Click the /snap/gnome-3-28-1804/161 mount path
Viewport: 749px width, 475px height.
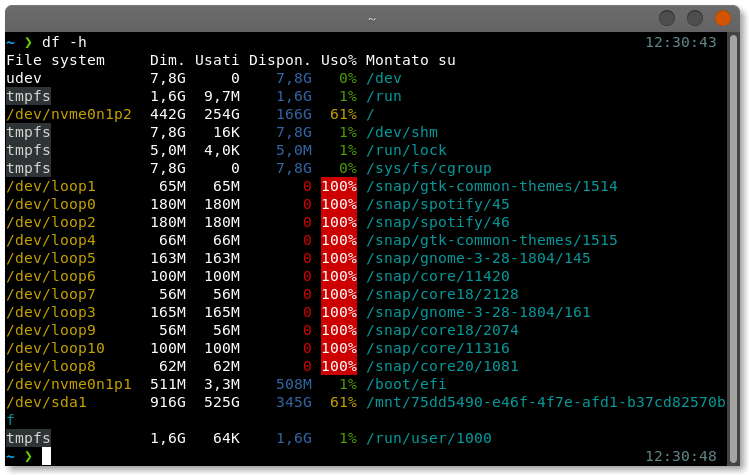(x=478, y=313)
